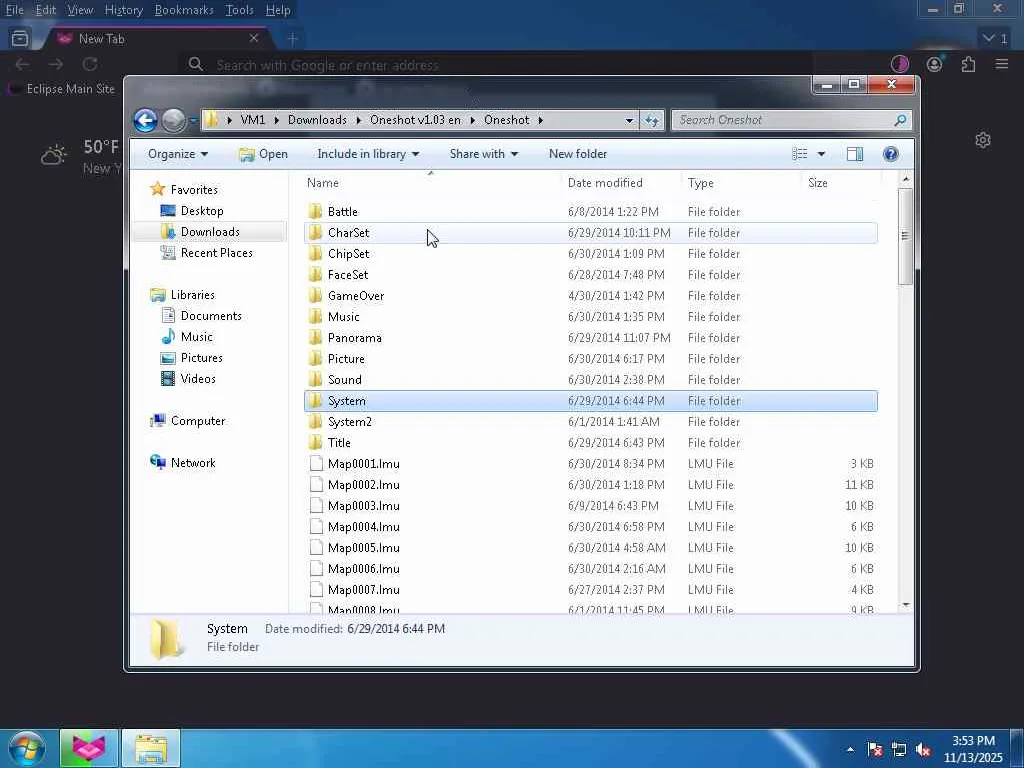Open browser extensions puzzle icon
Screen dimensions: 1024x768
point(968,64)
